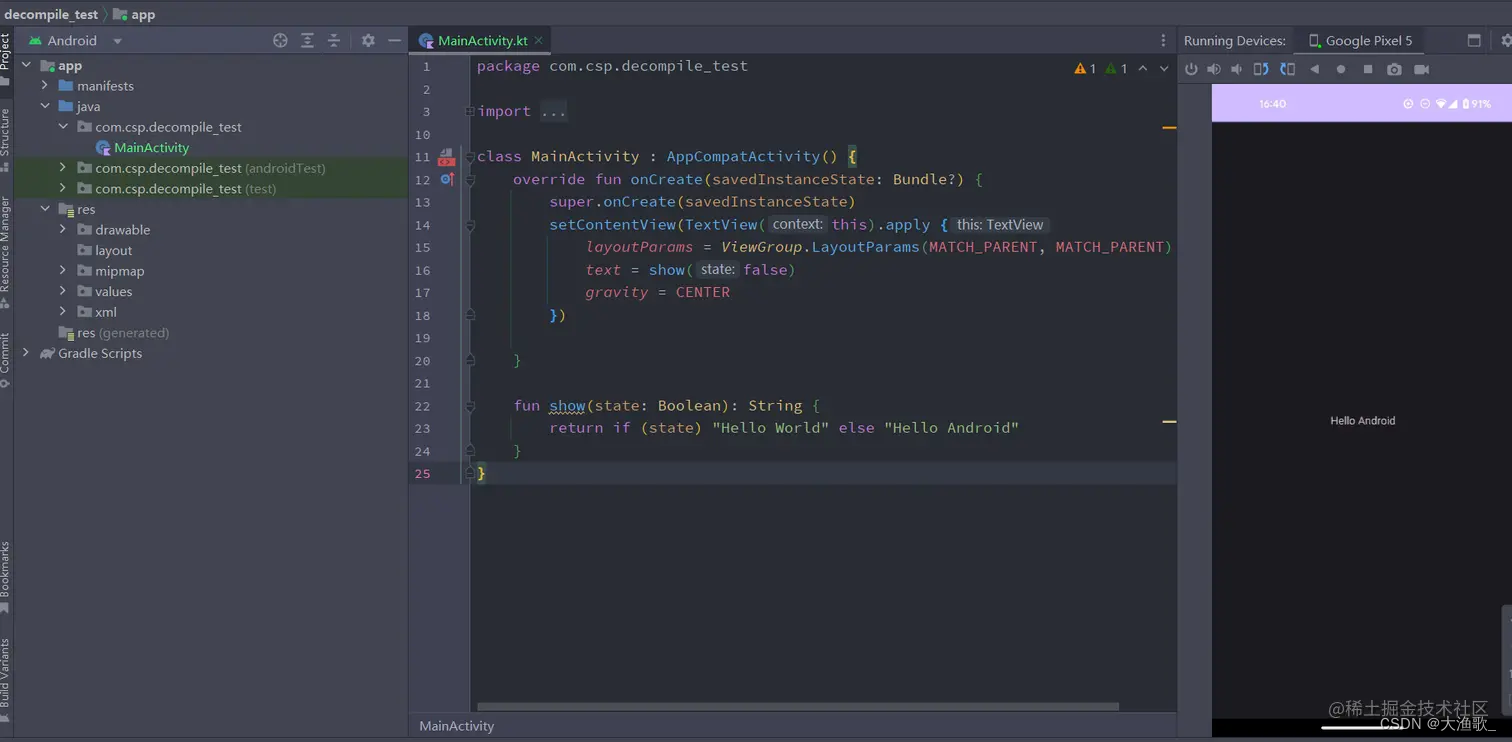Open the Android view dropdown
The width and height of the screenshot is (1512, 742).
(117, 41)
